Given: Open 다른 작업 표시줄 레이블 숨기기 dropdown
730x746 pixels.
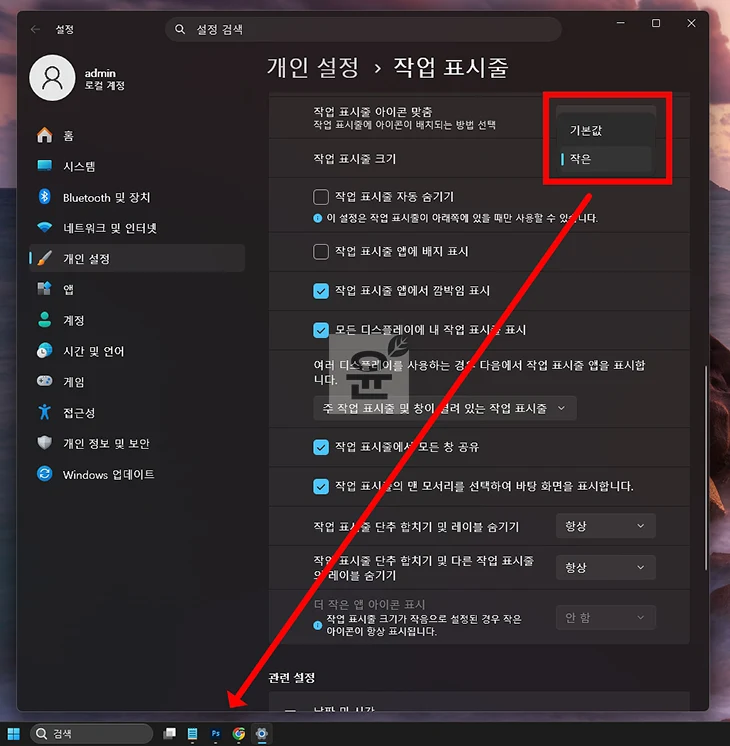Looking at the screenshot, I should [x=606, y=568].
